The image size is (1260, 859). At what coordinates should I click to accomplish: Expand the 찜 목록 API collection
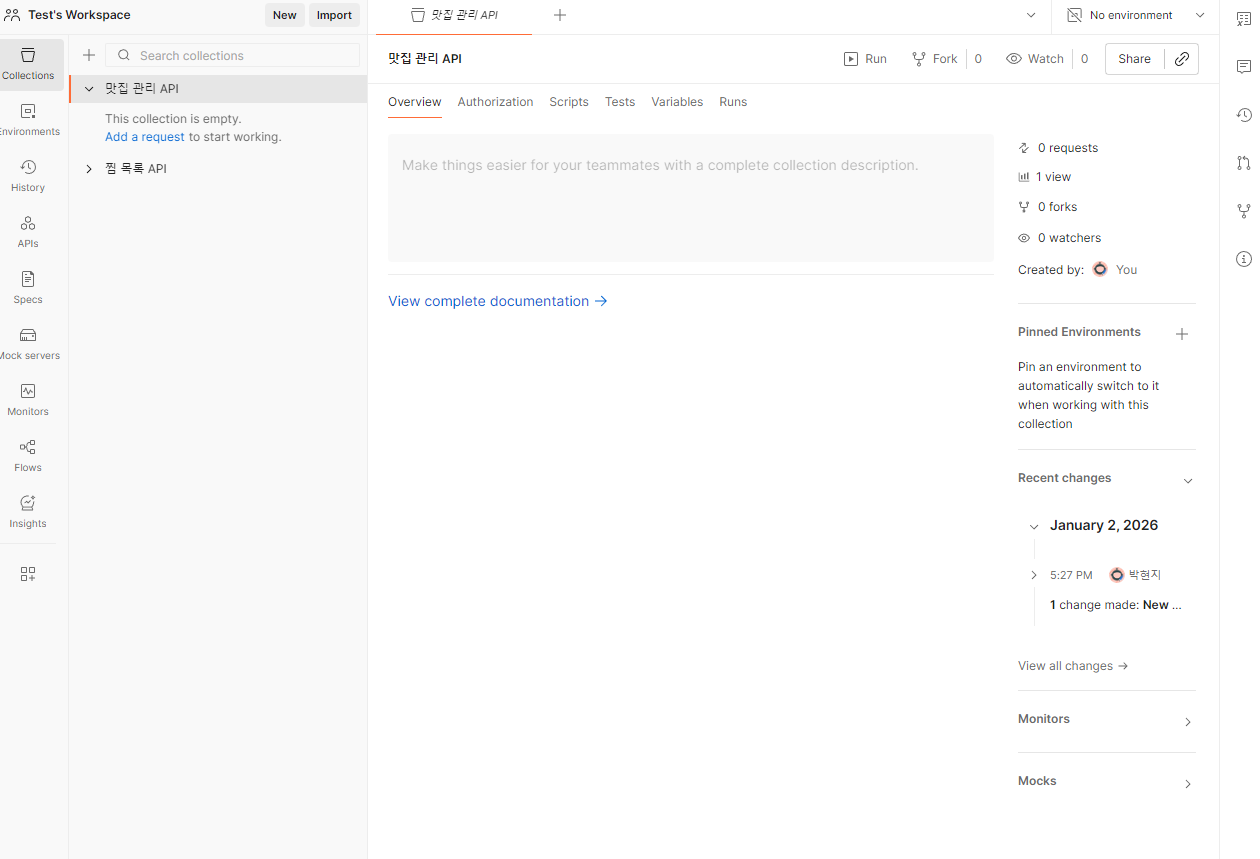coord(89,169)
